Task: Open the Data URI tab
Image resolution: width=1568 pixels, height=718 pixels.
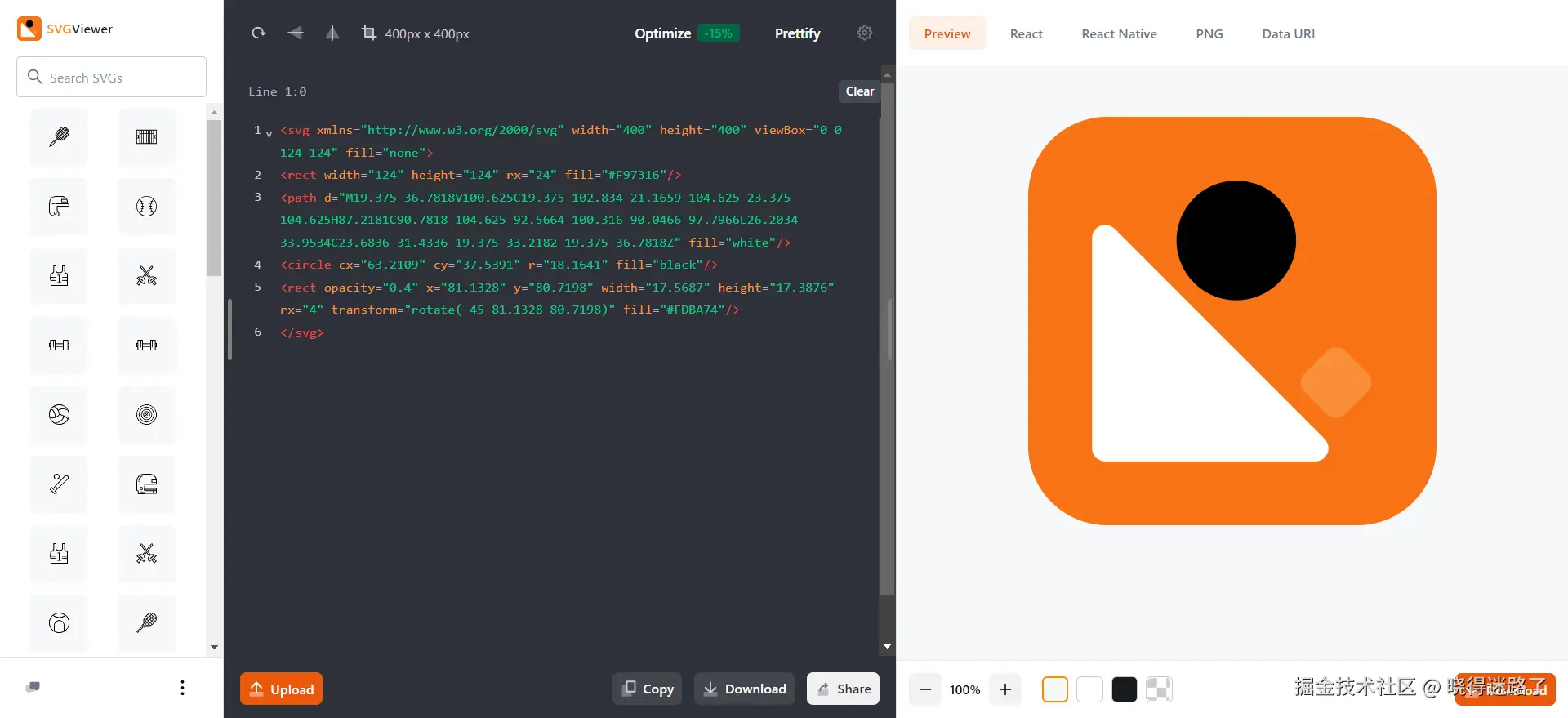Action: coord(1288,33)
